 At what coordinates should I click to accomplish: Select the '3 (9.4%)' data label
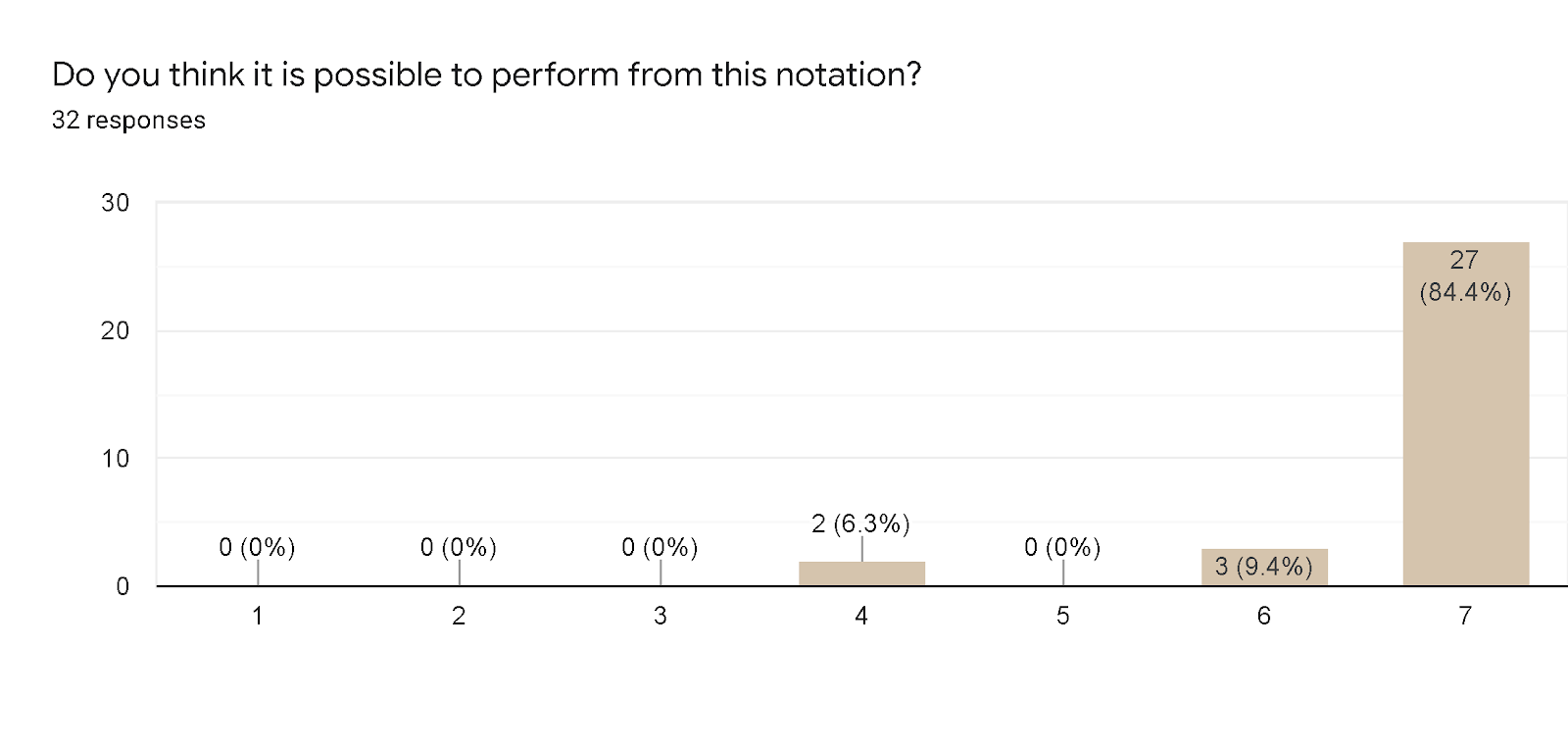coord(1264,567)
